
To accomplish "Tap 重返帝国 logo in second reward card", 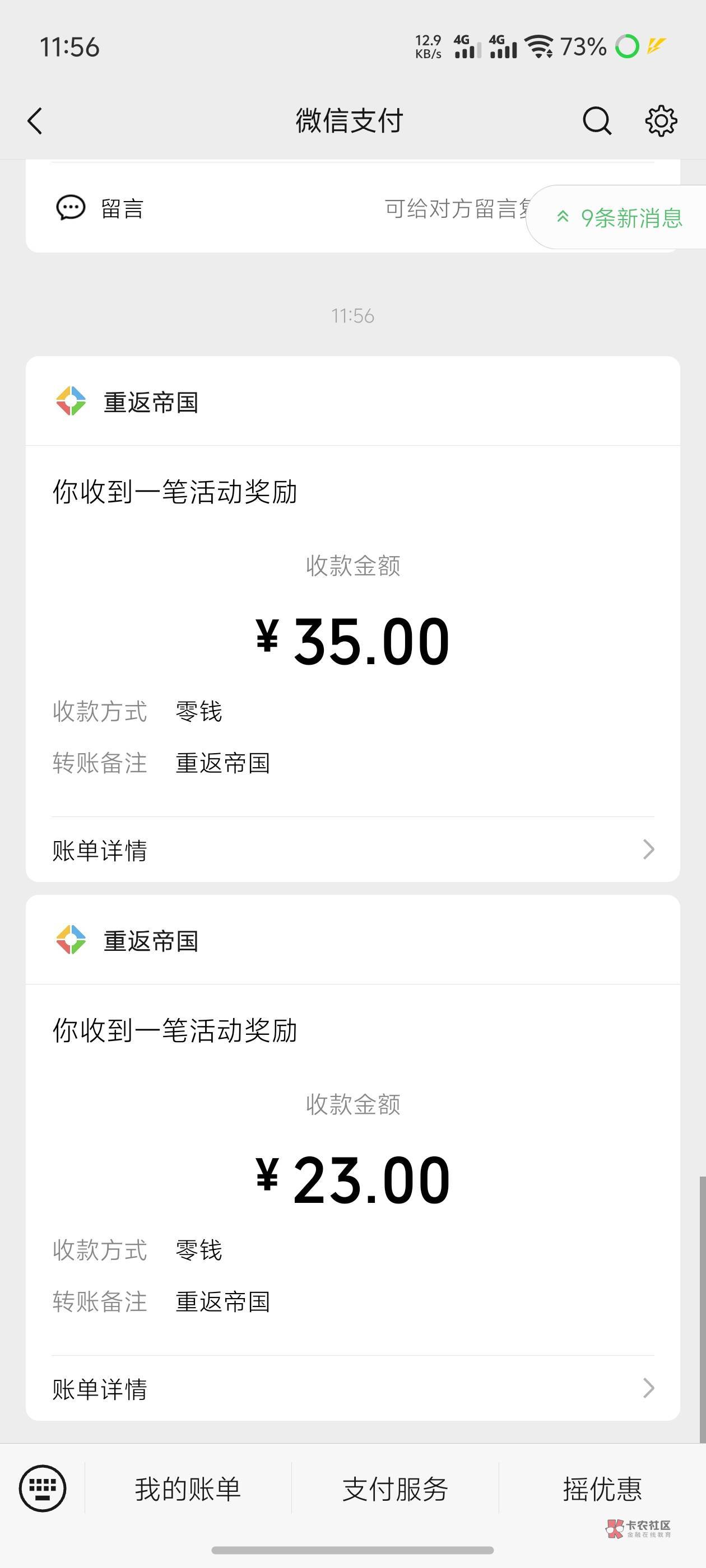I will (71, 940).
